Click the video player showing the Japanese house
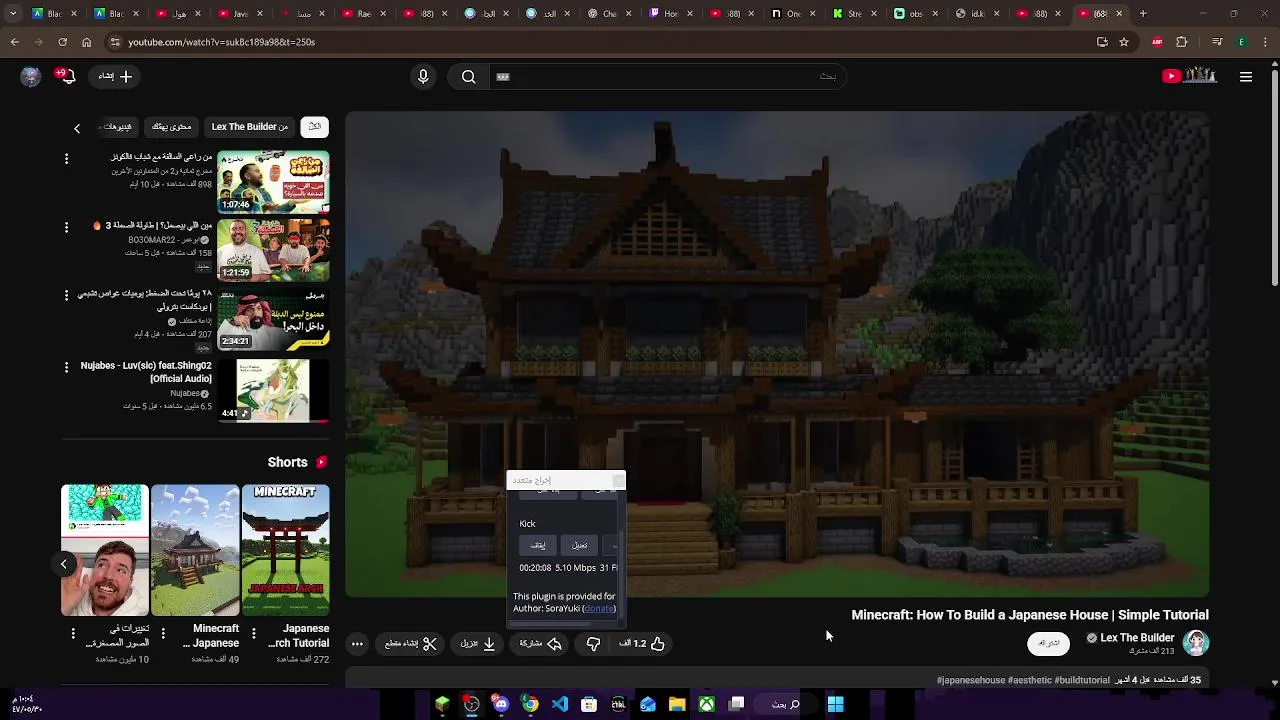Screen dimensions: 1280x720 pyautogui.click(x=777, y=355)
